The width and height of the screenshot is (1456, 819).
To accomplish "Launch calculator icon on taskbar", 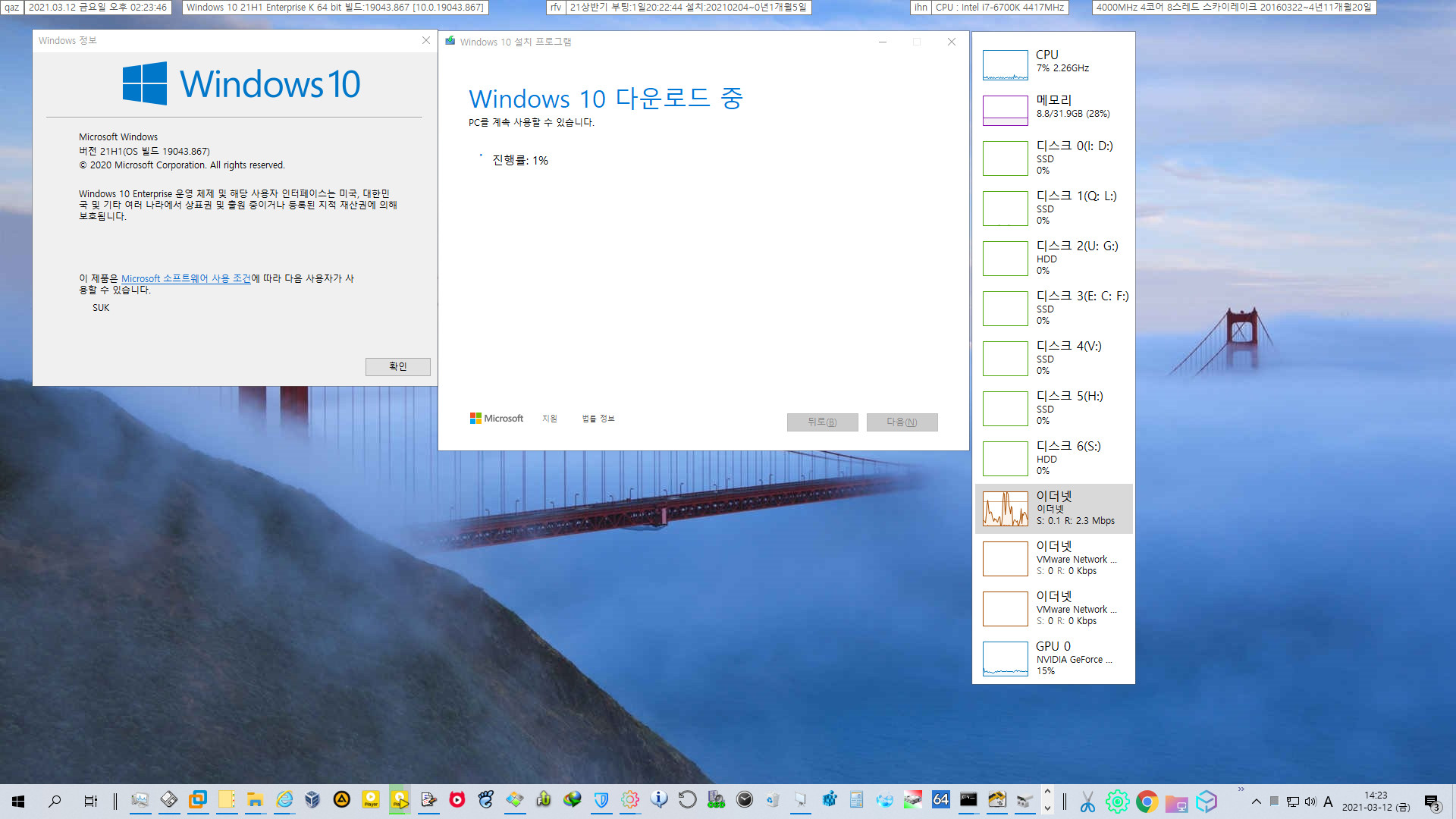I will tap(856, 800).
